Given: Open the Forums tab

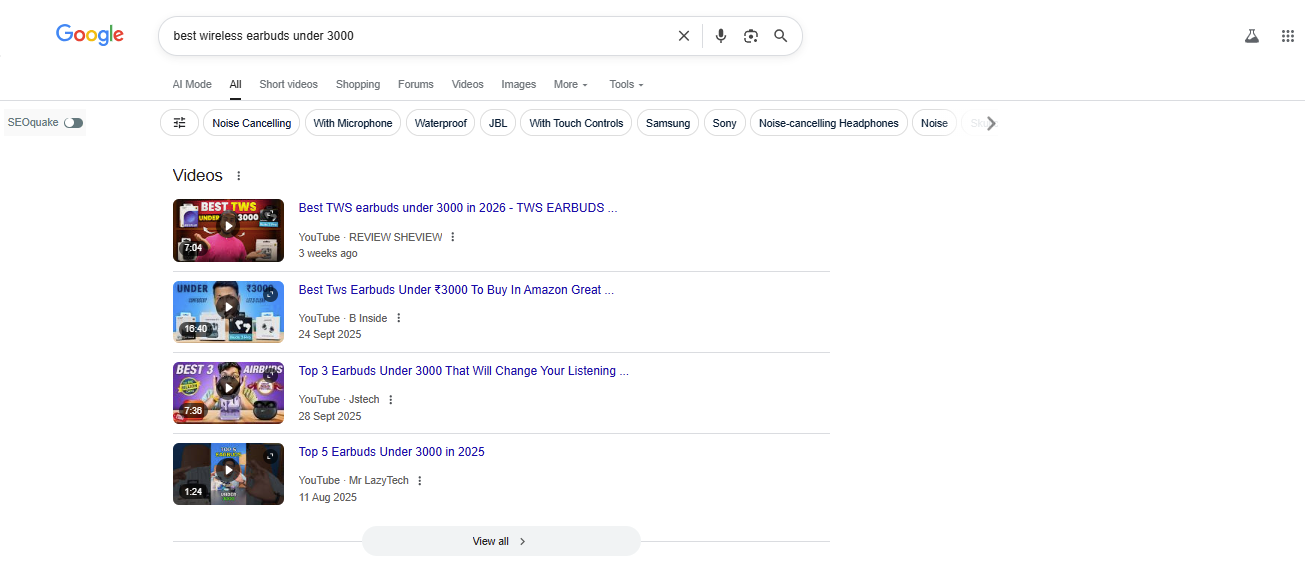Looking at the screenshot, I should [x=416, y=84].
